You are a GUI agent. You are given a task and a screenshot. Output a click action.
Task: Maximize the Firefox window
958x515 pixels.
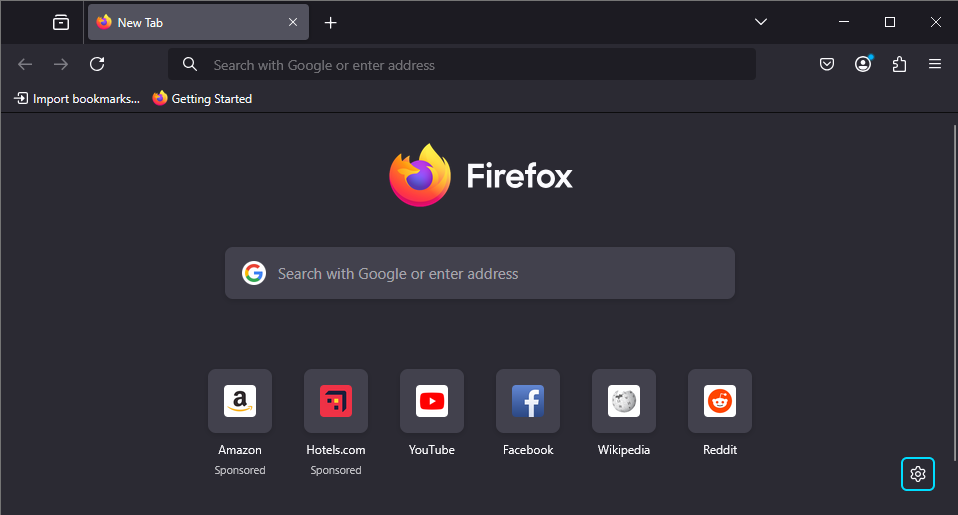(890, 22)
